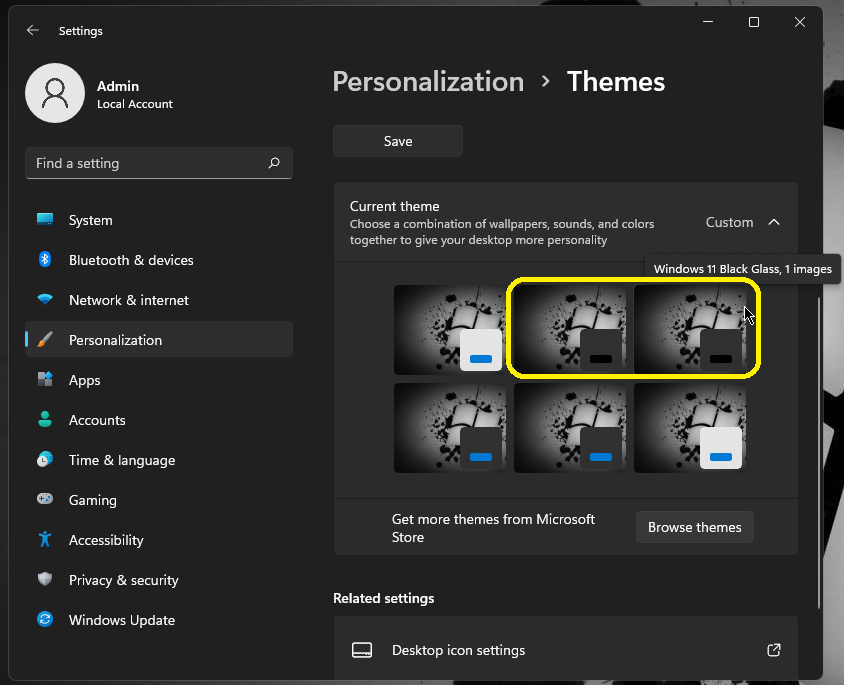
Task: Collapse the Current theme chevron
Action: (x=773, y=222)
